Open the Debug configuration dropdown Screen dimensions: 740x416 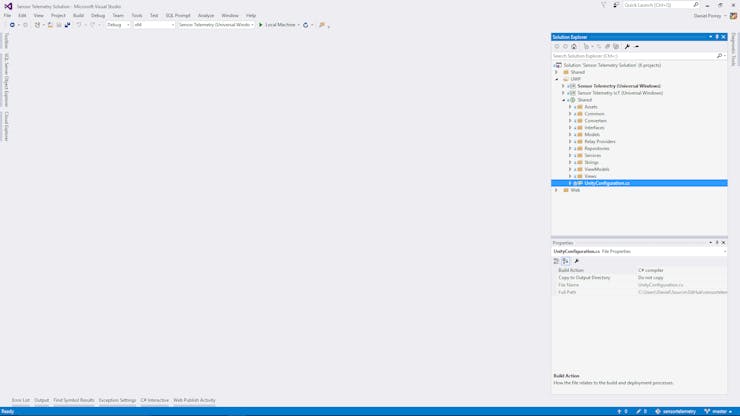coord(118,25)
